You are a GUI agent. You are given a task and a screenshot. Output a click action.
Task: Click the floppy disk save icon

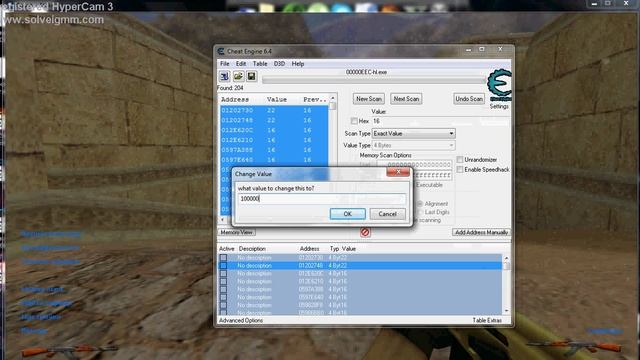click(x=251, y=76)
